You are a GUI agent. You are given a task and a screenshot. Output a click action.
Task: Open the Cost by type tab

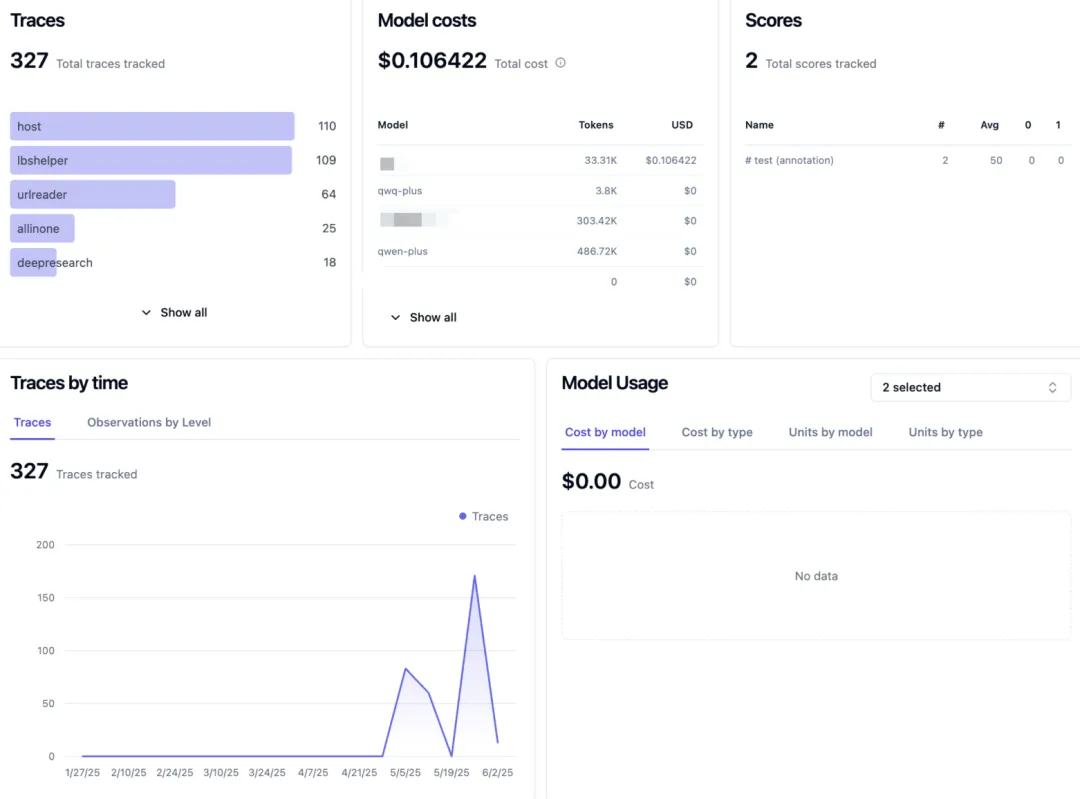point(716,432)
